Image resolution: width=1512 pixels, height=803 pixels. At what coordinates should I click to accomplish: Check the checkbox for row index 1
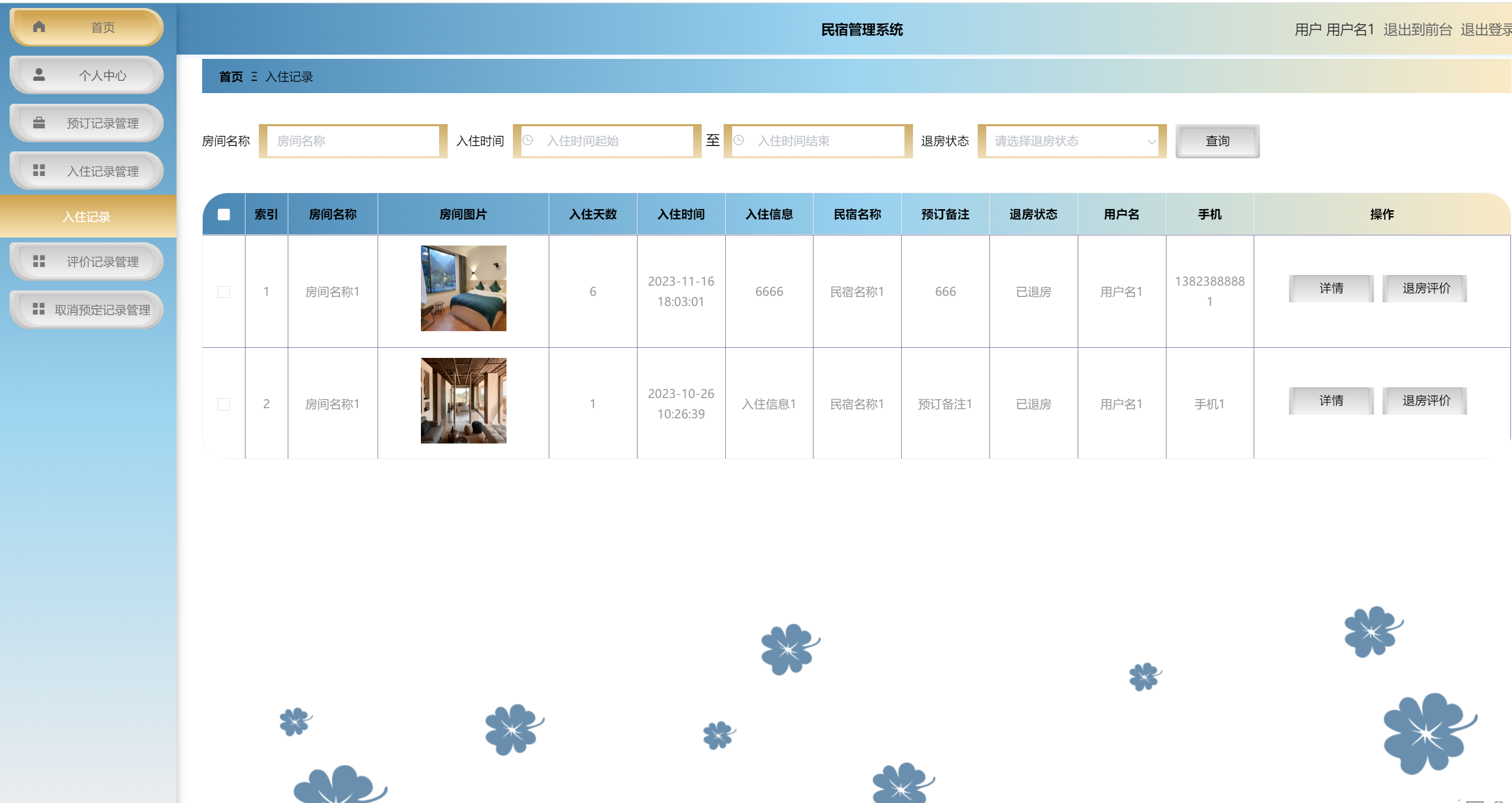click(223, 291)
